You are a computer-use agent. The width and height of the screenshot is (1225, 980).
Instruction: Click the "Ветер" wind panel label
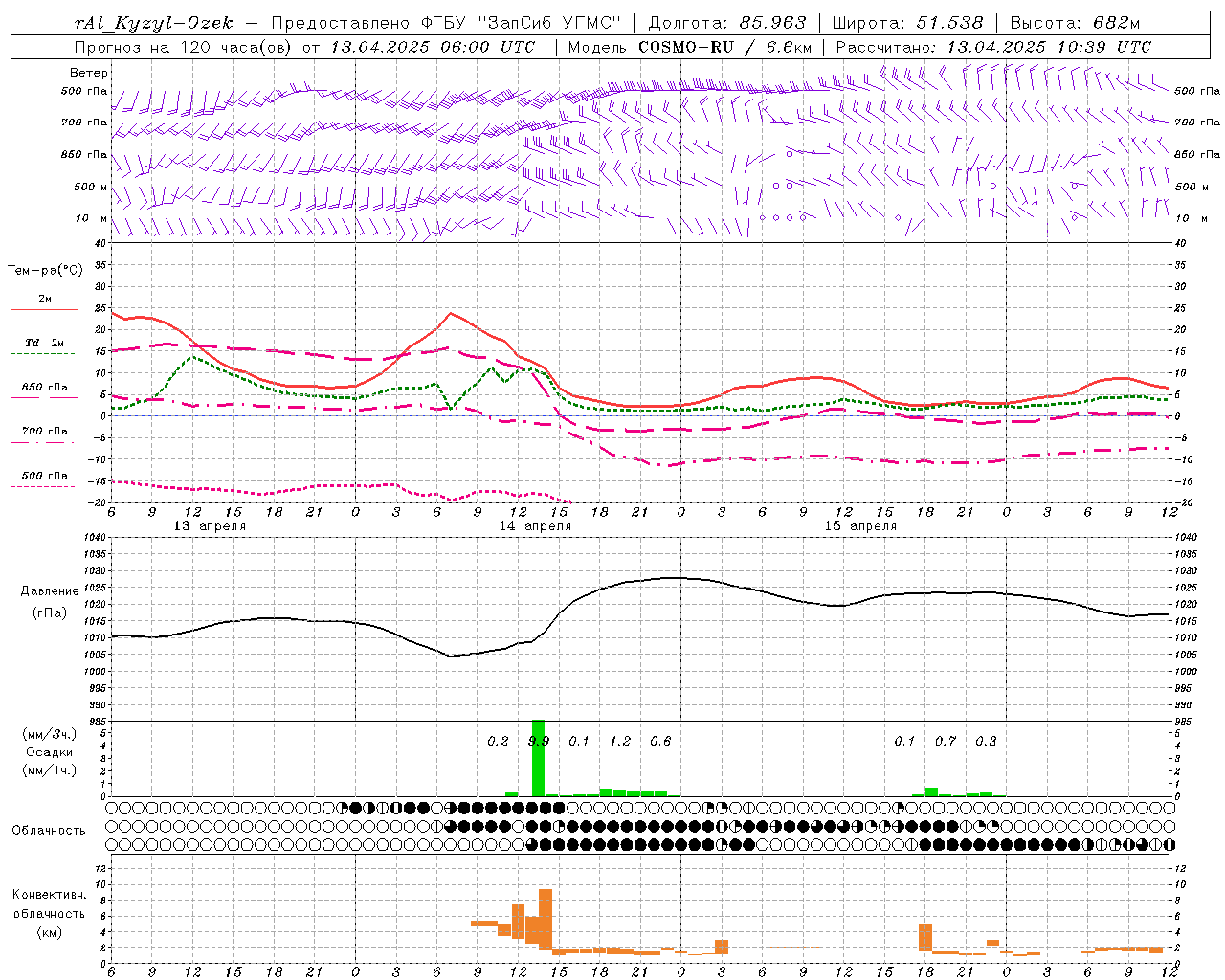coord(89,73)
